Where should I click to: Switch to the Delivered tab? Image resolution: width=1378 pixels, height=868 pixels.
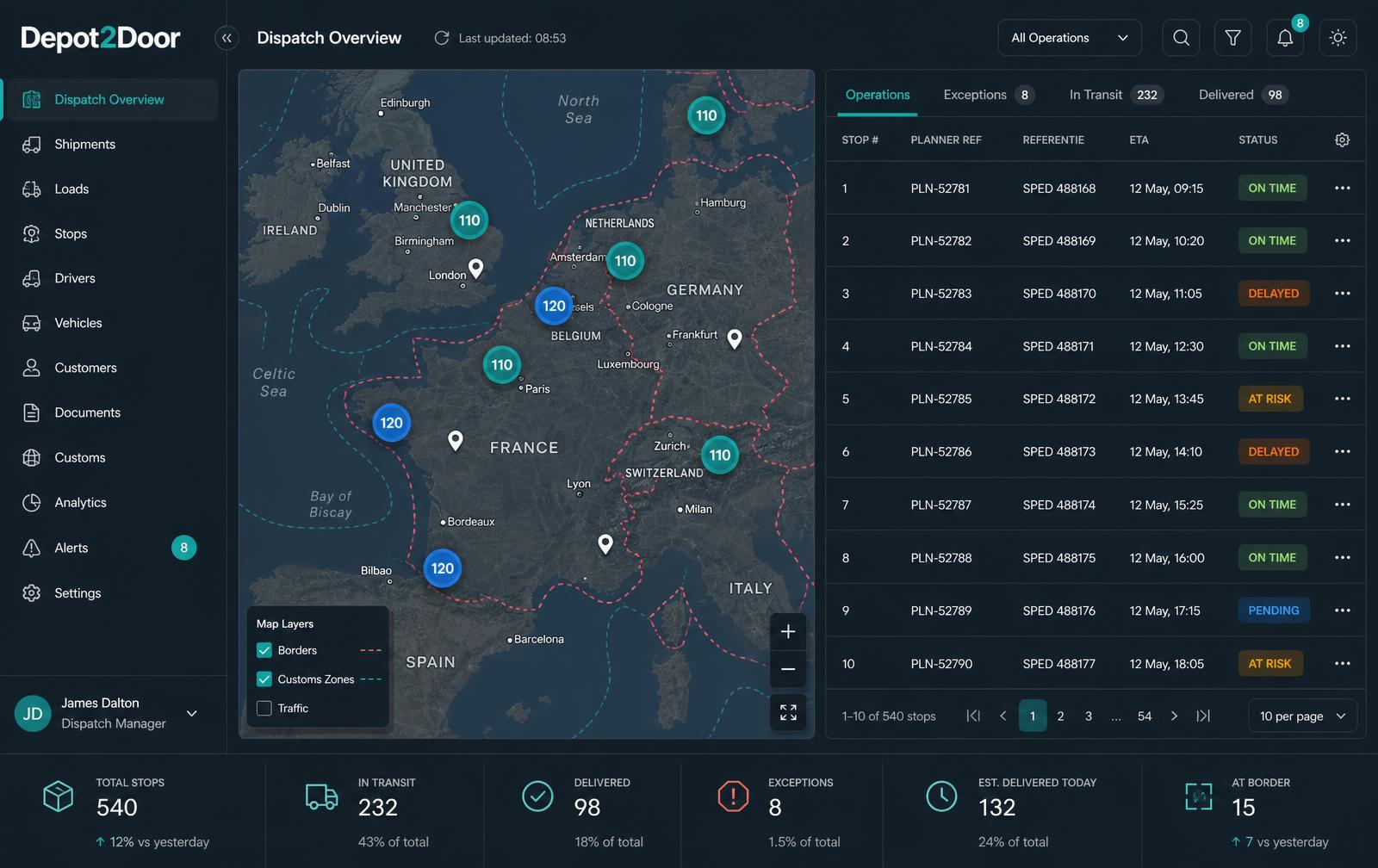pyautogui.click(x=1243, y=95)
